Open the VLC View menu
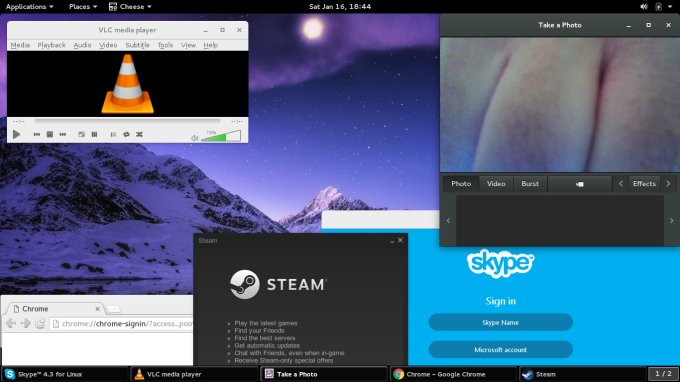Screen dimensions: 680x382 point(188,45)
